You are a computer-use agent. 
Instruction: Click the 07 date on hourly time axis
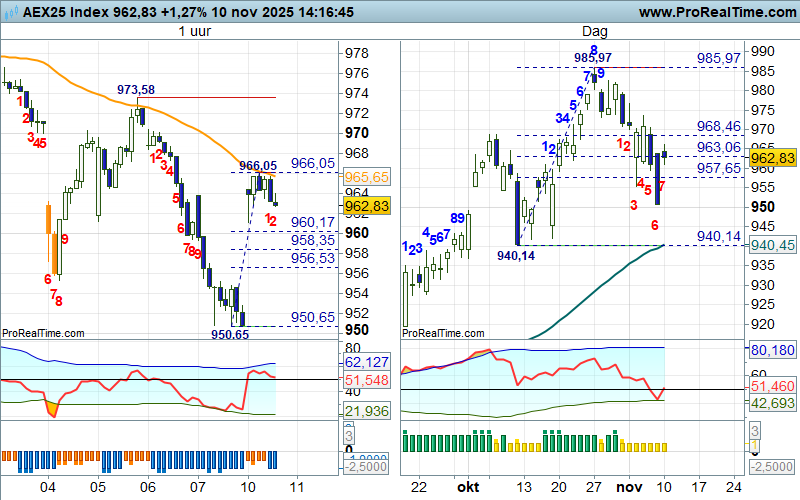tap(197, 487)
